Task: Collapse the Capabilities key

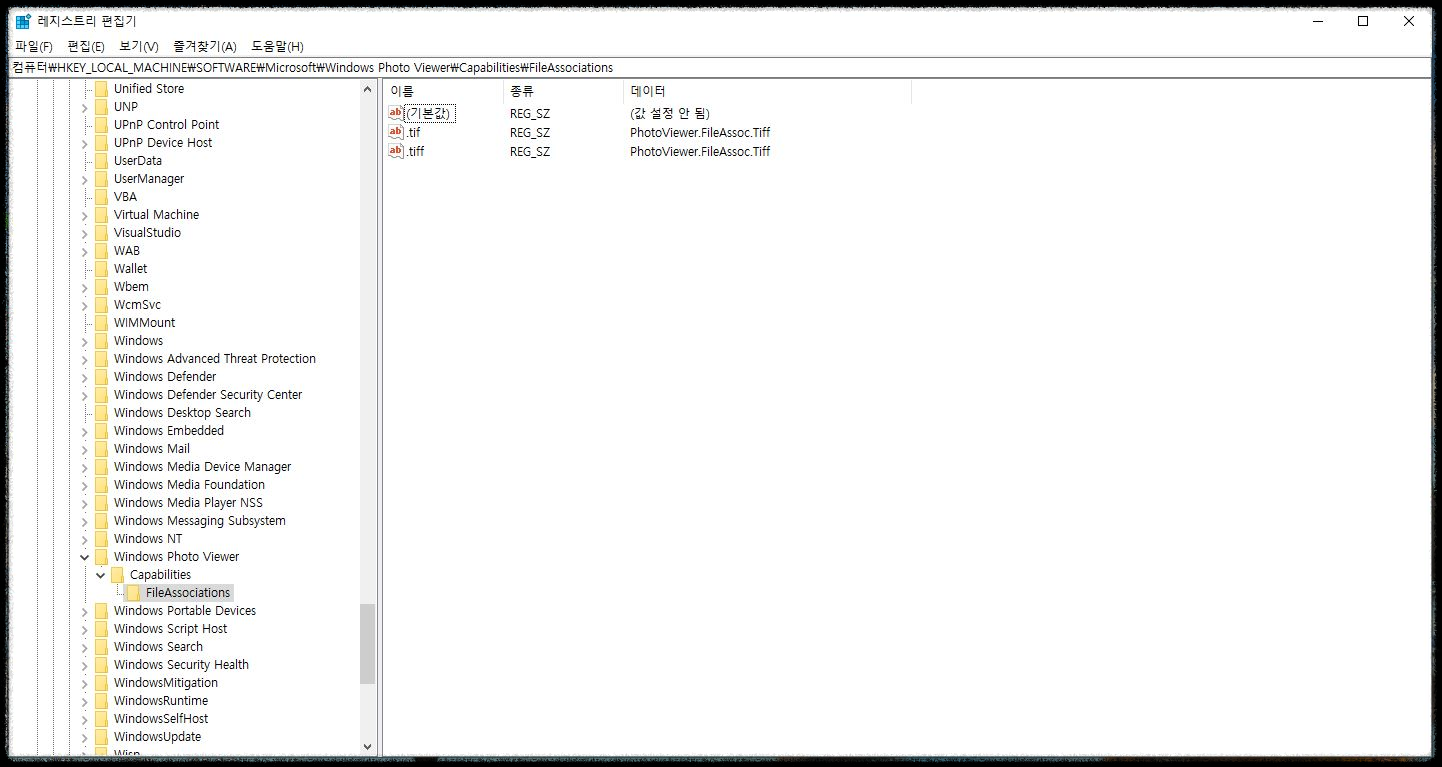Action: (x=101, y=575)
